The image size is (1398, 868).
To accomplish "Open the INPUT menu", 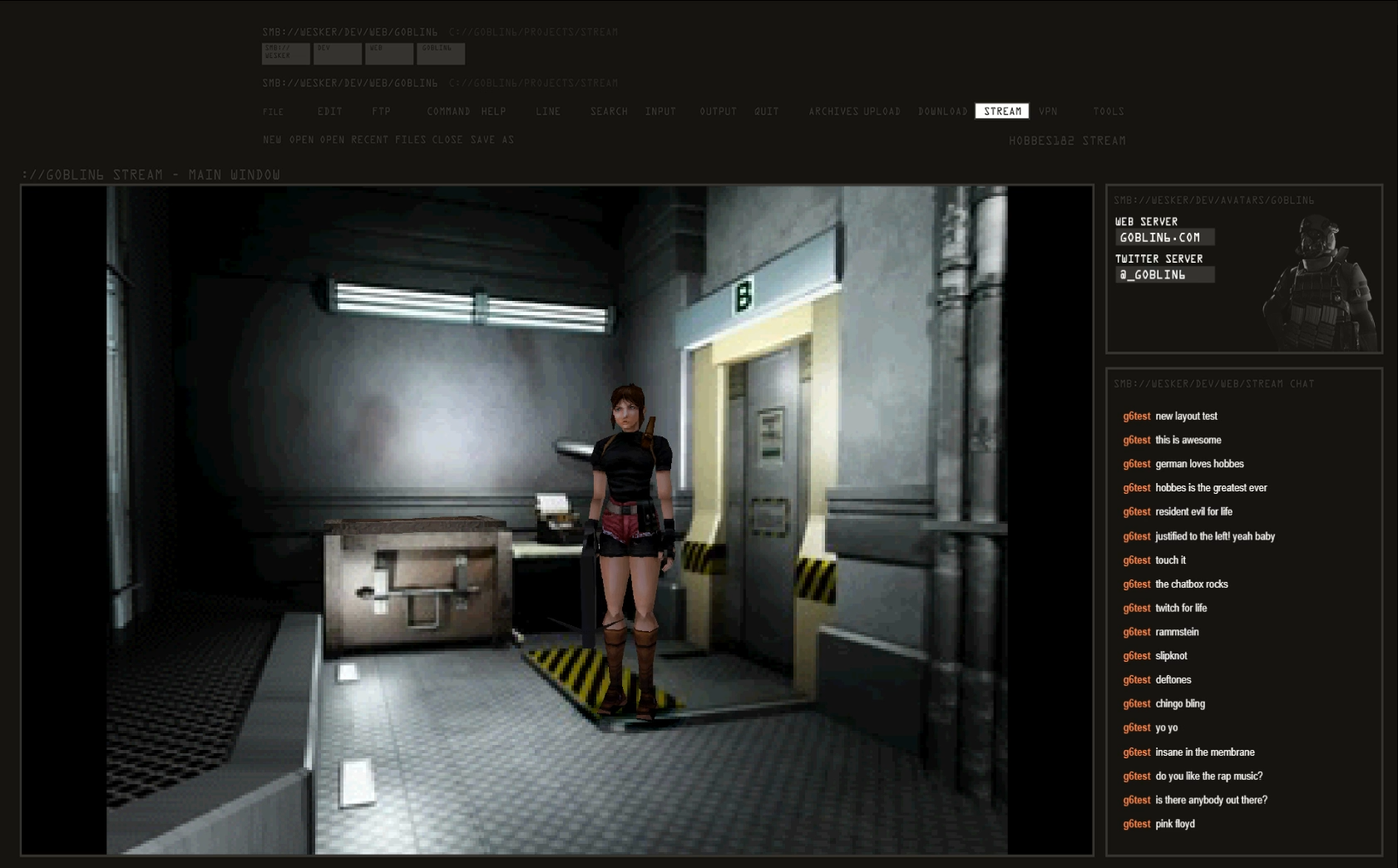I will pyautogui.click(x=660, y=111).
